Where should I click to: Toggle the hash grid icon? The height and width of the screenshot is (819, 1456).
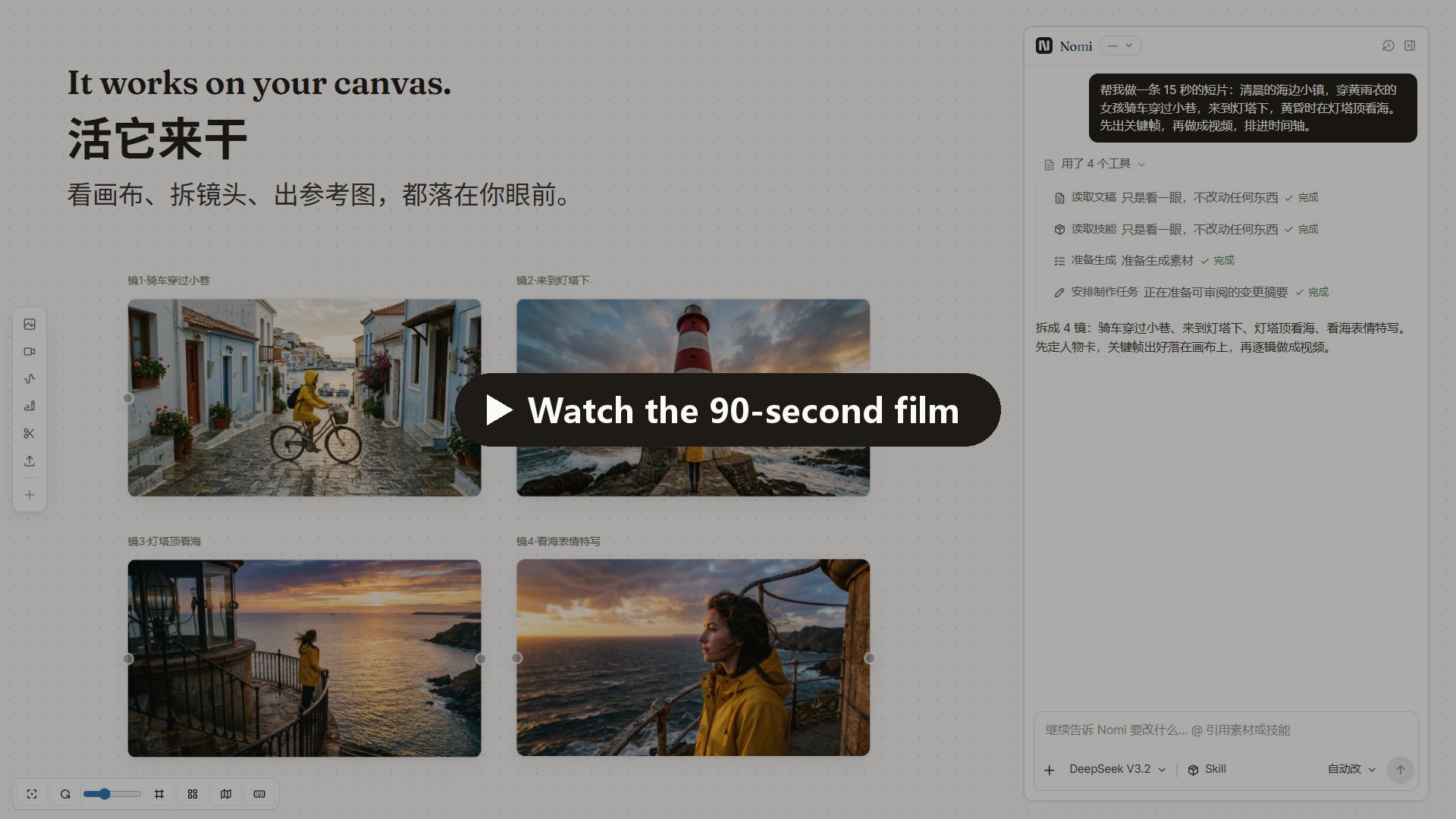pos(159,794)
